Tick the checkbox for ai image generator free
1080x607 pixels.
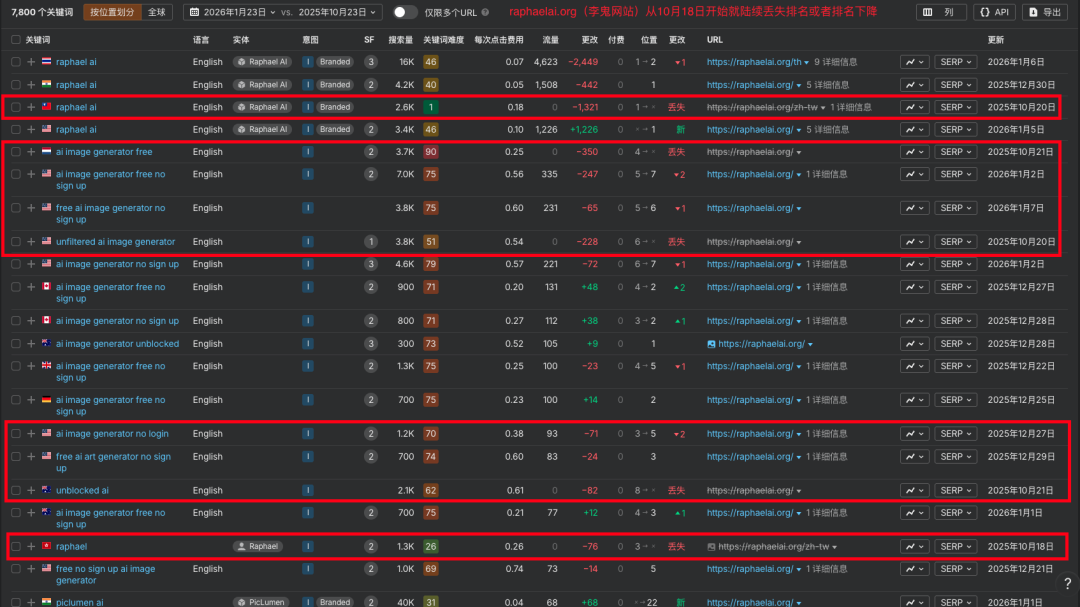point(16,152)
